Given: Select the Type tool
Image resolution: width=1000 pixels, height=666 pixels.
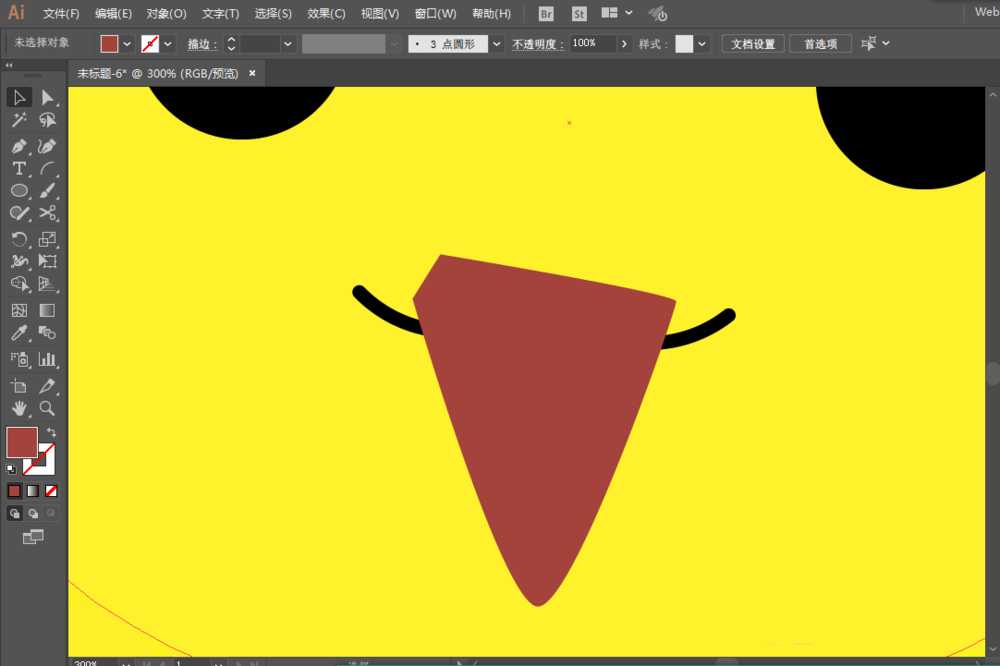Looking at the screenshot, I should 19,169.
